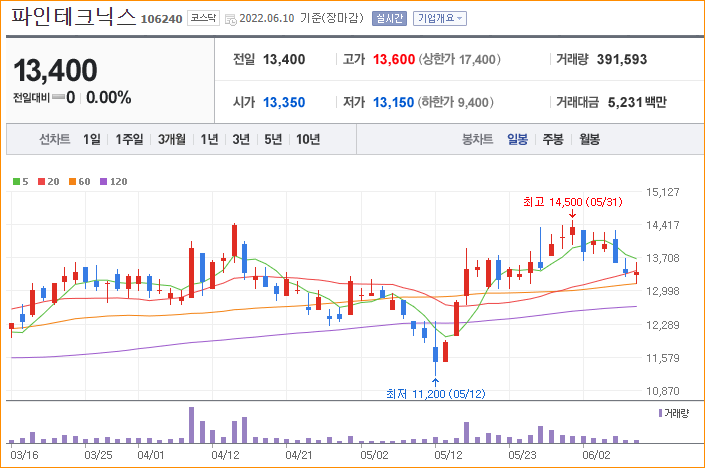Switch to the 월봉 candlestick chart
Image resolution: width=705 pixels, height=468 pixels.
point(589,139)
